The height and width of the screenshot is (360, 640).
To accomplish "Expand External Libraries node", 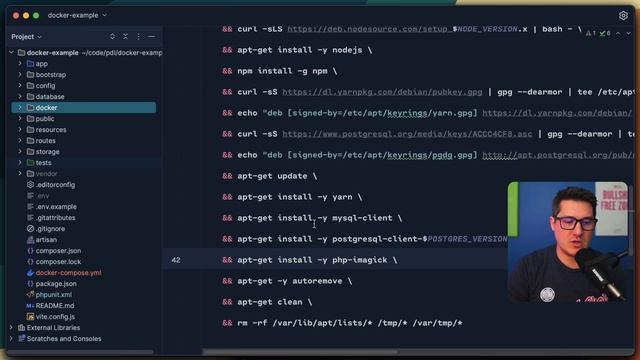I will (11, 328).
